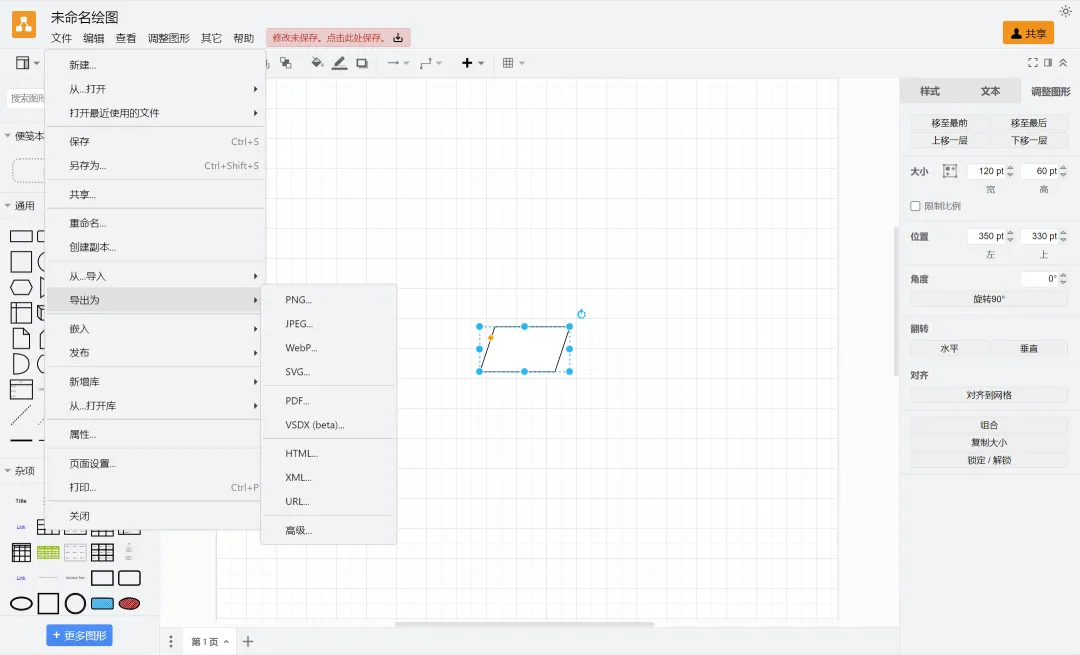Toggle the format panel icon
The width and height of the screenshot is (1080, 655).
tap(1048, 63)
